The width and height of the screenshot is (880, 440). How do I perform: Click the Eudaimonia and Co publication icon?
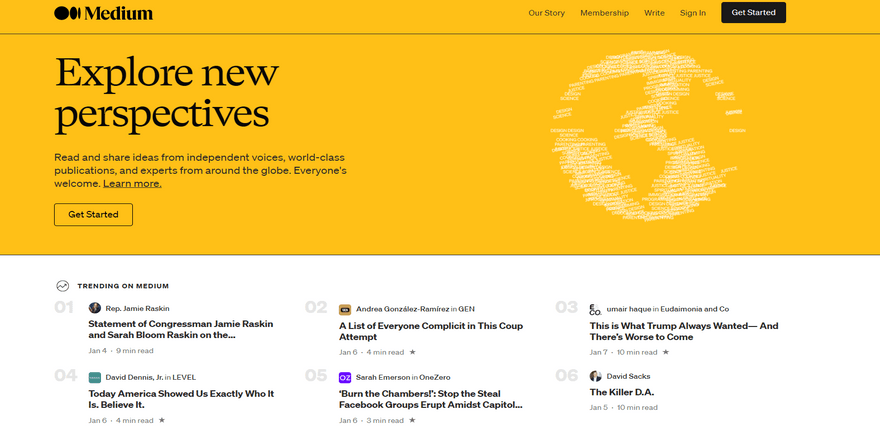pos(595,309)
